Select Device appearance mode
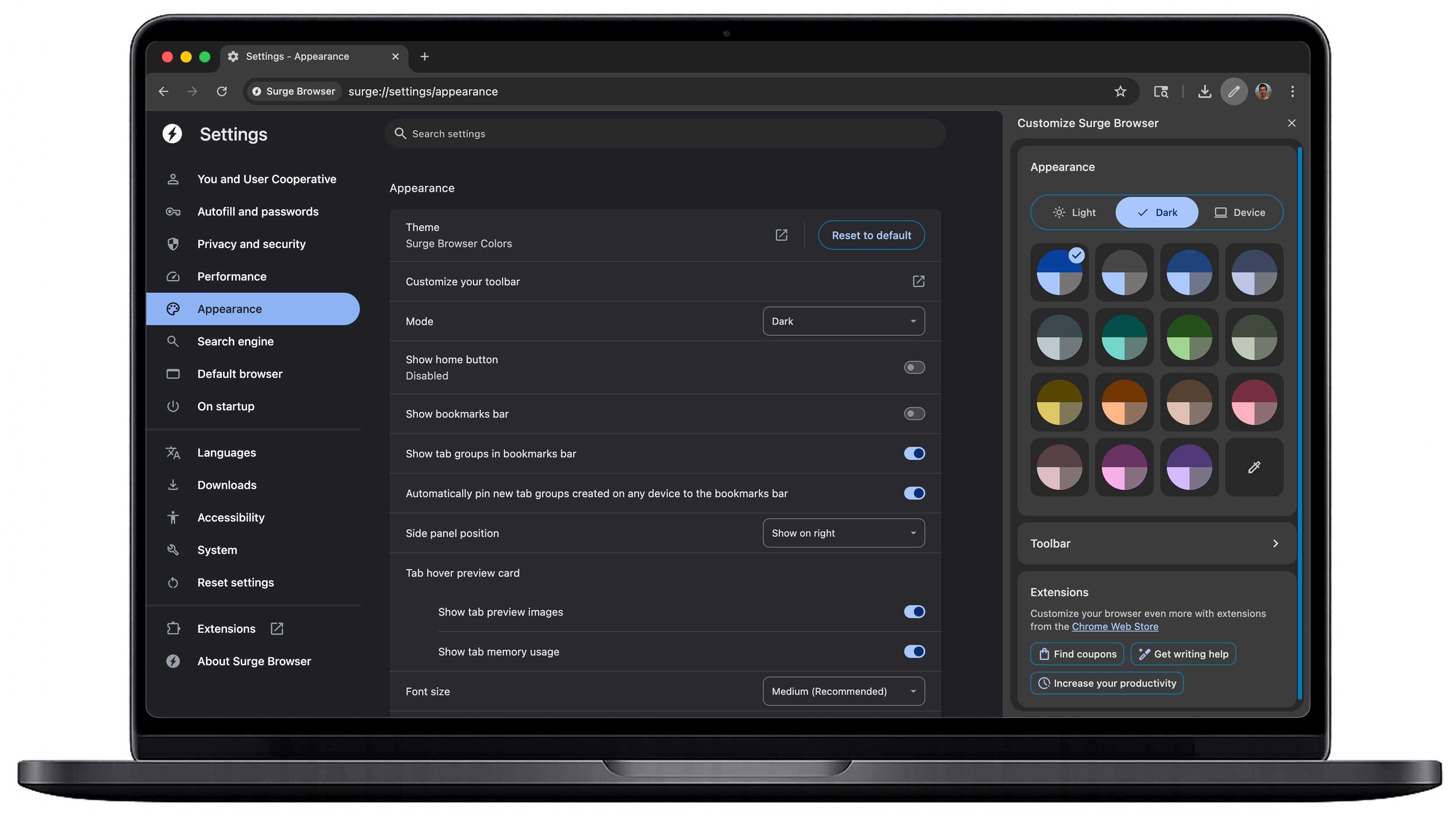Viewport: 1456px width, 813px height. (x=1239, y=213)
